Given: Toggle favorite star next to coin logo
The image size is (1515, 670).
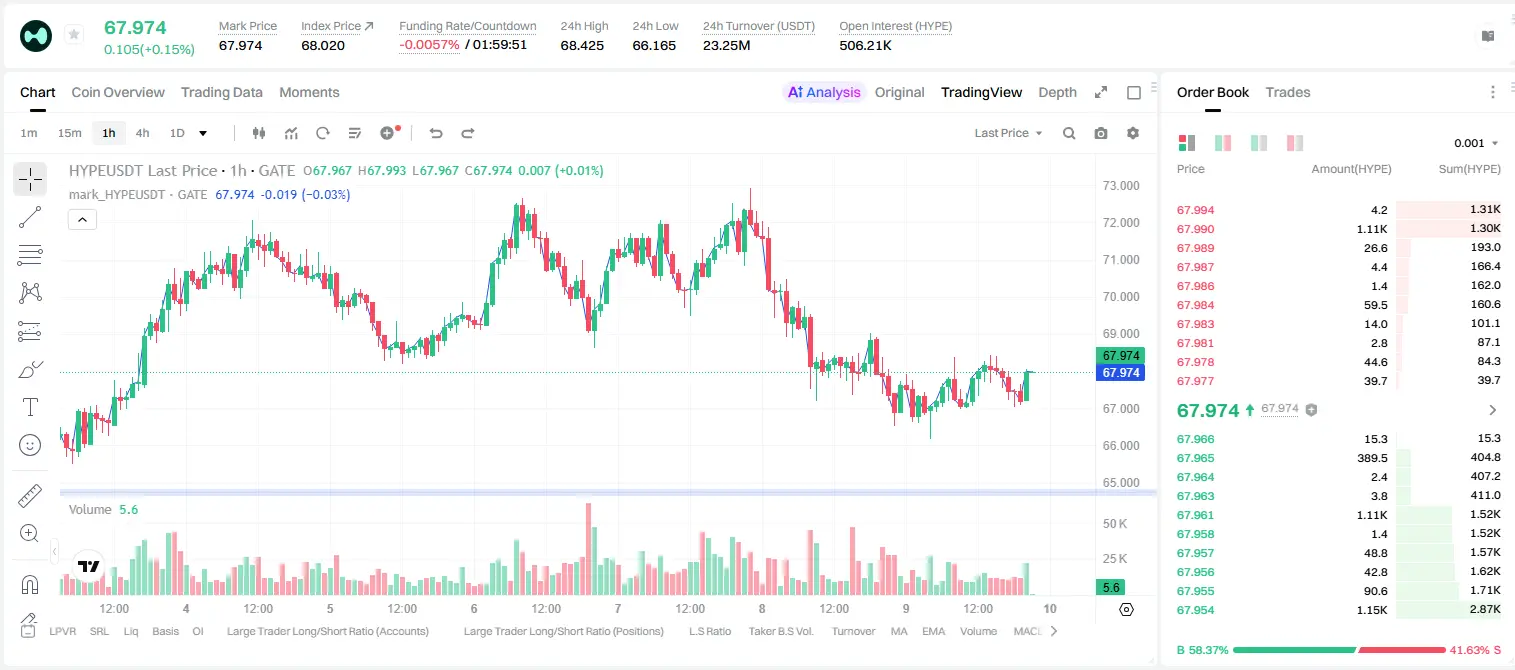Looking at the screenshot, I should point(73,35).
